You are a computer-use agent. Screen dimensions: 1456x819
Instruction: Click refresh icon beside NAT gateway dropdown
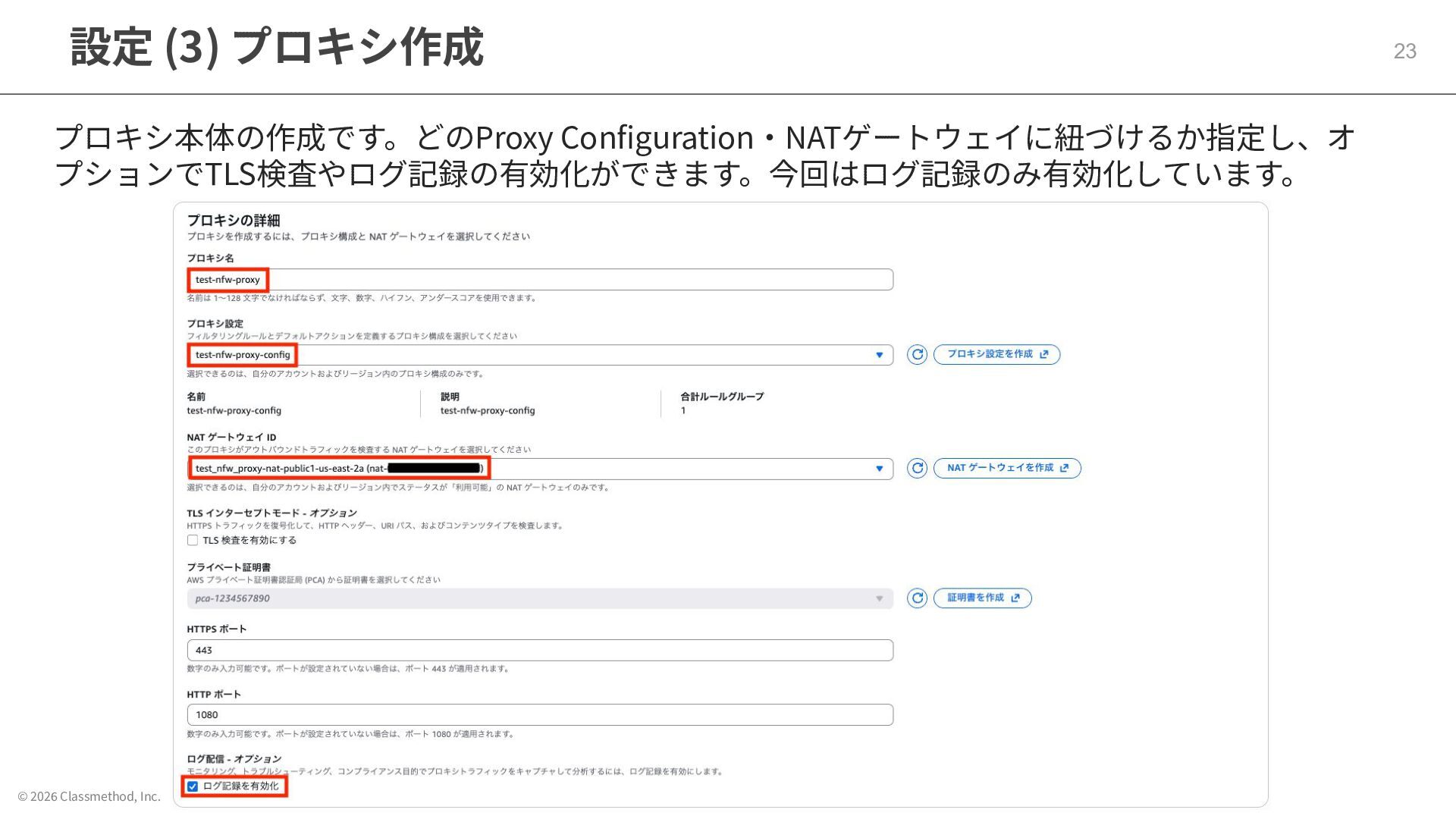917,468
